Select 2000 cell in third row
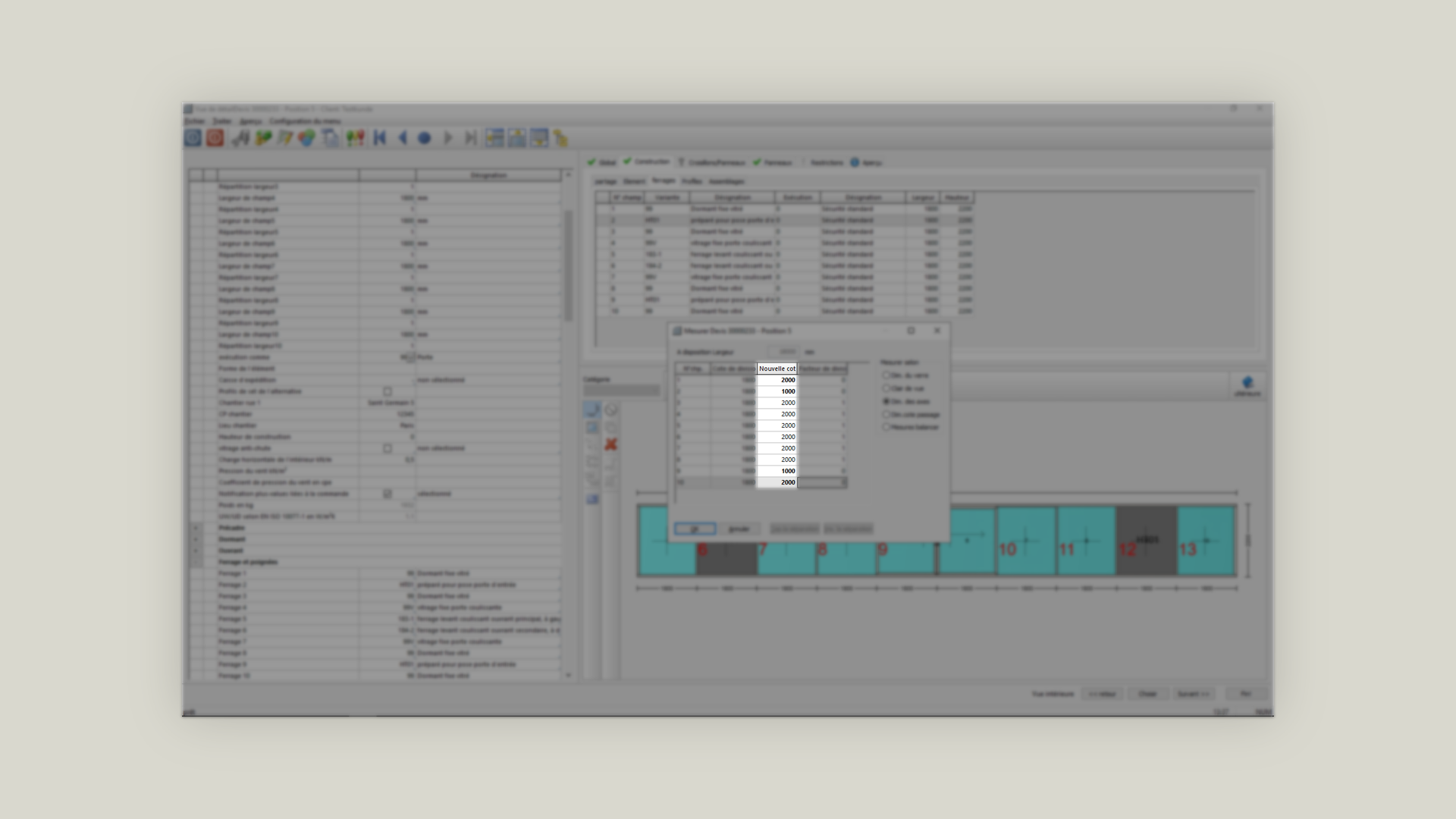Image resolution: width=1456 pixels, height=819 pixels. click(777, 403)
